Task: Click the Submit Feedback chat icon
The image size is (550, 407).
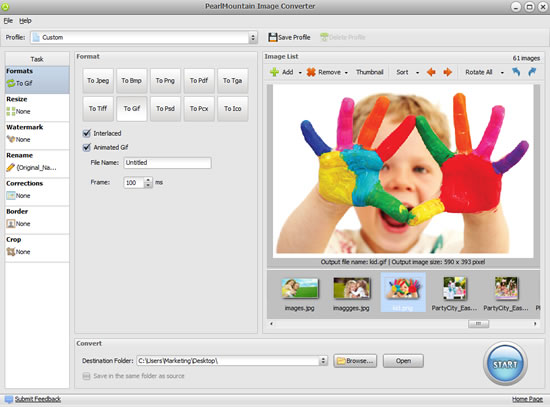Action: tap(9, 399)
